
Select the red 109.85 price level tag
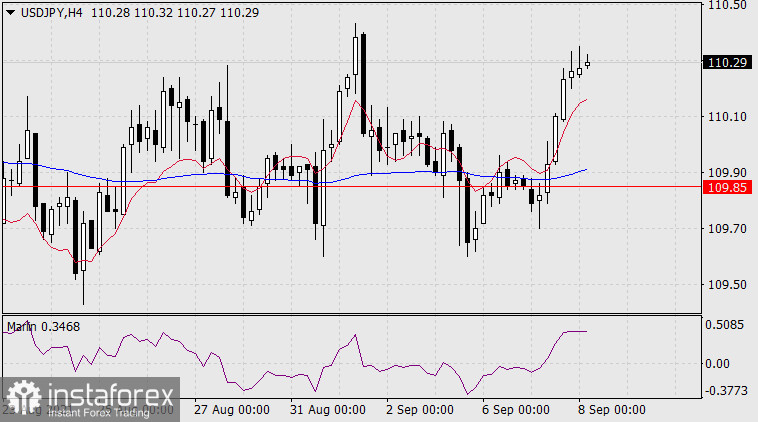[727, 187]
